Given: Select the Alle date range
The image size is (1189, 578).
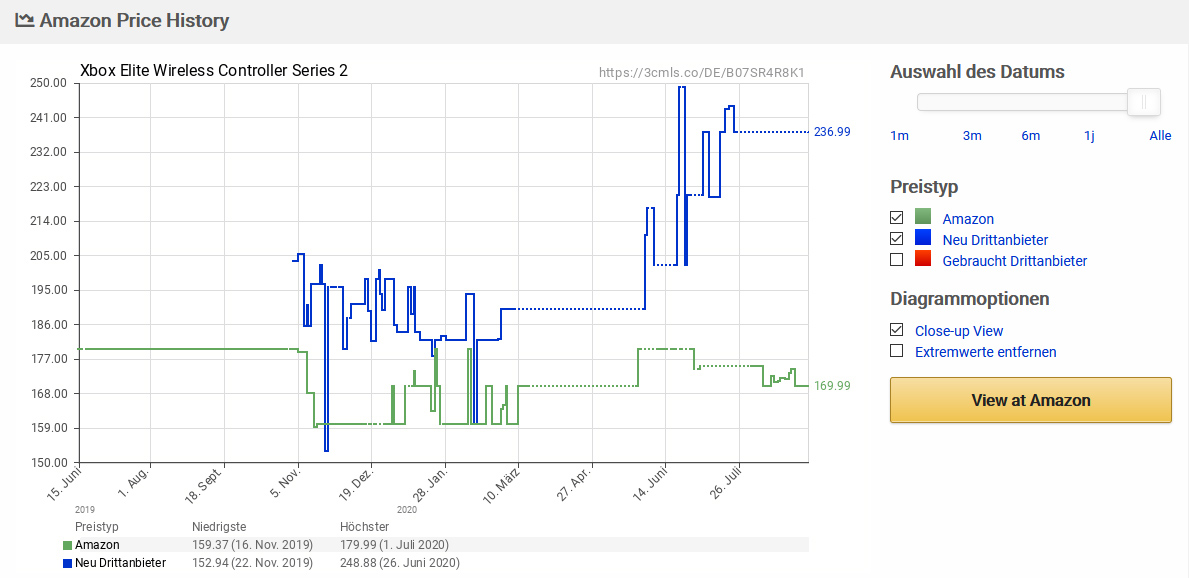Looking at the screenshot, I should [1160, 136].
